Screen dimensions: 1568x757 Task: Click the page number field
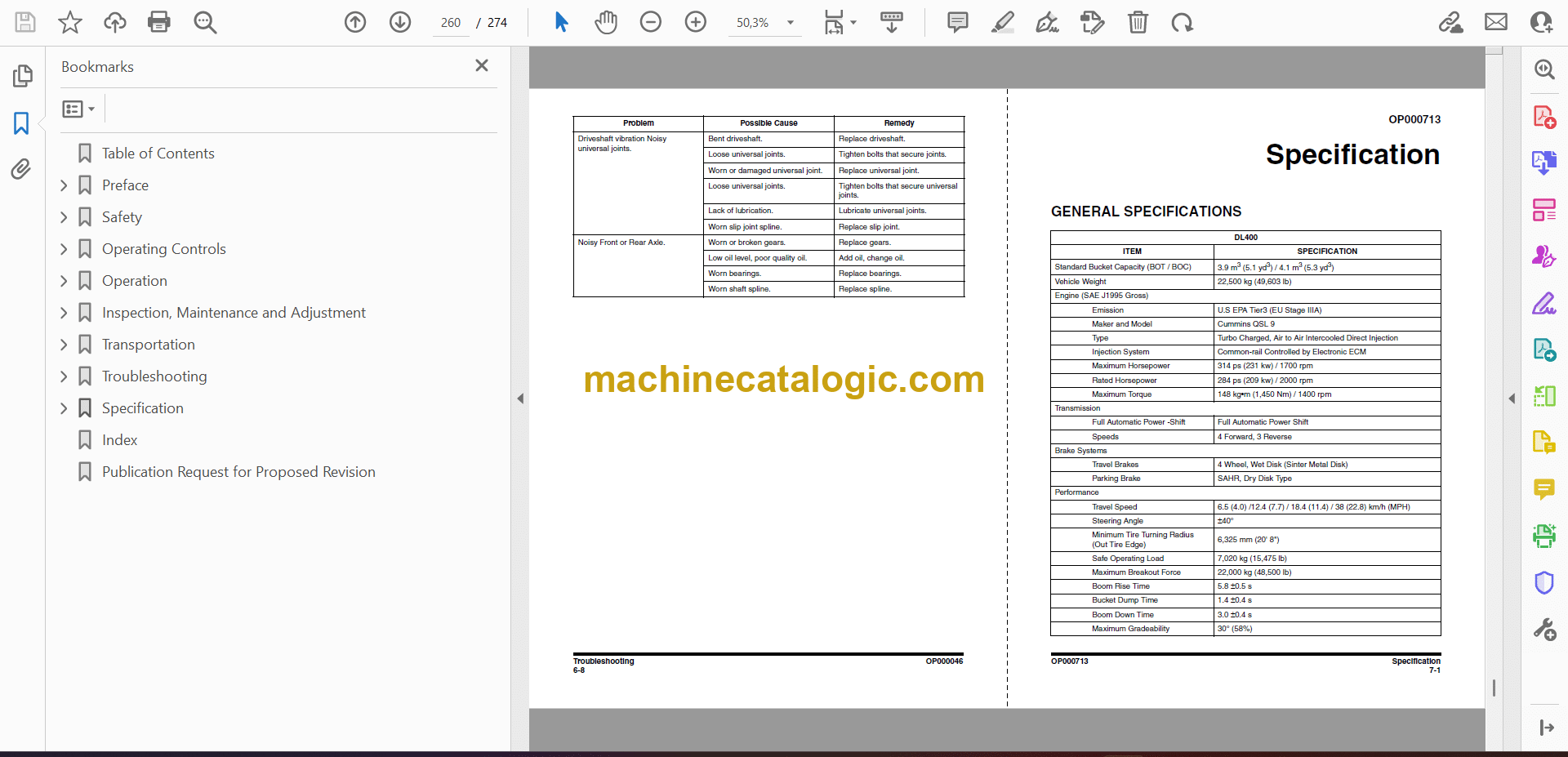[451, 23]
